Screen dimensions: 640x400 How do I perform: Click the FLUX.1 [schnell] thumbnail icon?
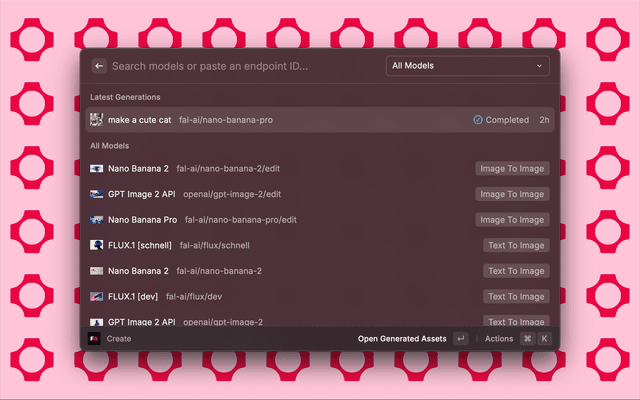[x=96, y=245]
